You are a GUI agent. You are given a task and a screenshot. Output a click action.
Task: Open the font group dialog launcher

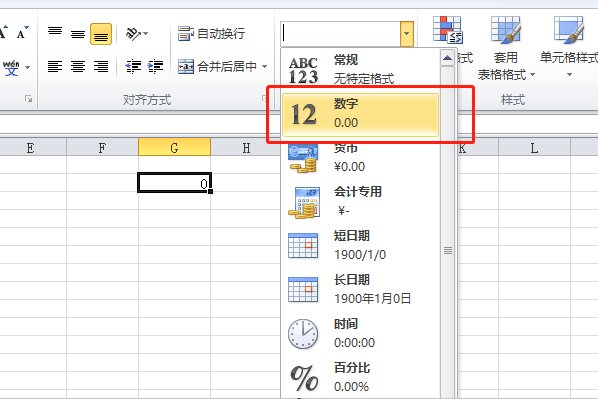28,99
